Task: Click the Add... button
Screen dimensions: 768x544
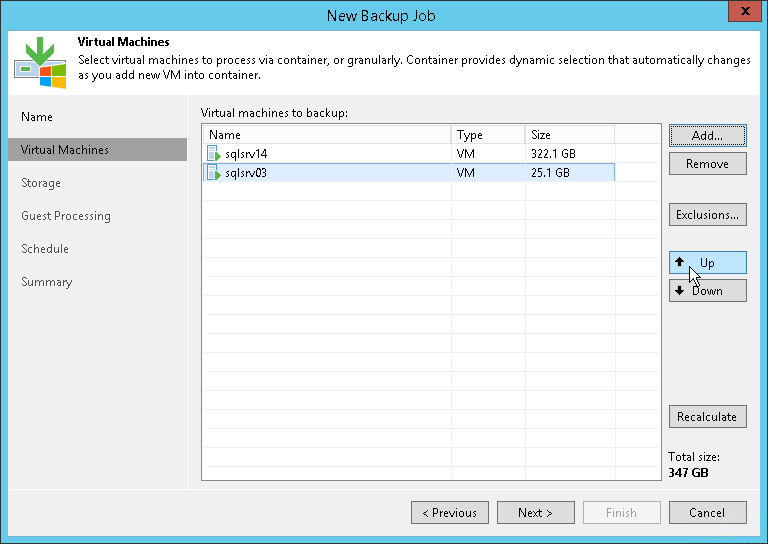Action: (x=707, y=135)
